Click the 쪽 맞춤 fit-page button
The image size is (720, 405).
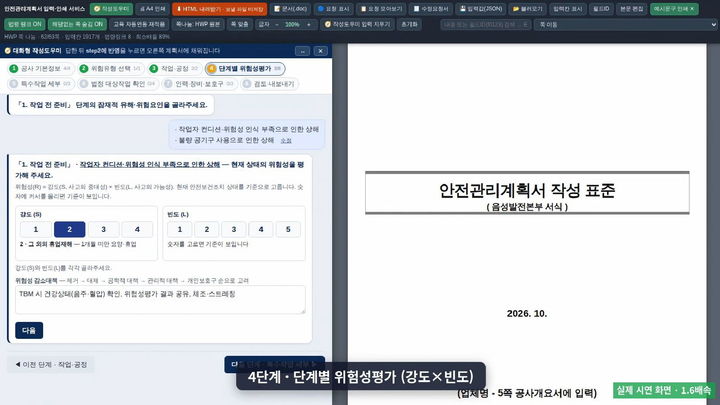(240, 24)
